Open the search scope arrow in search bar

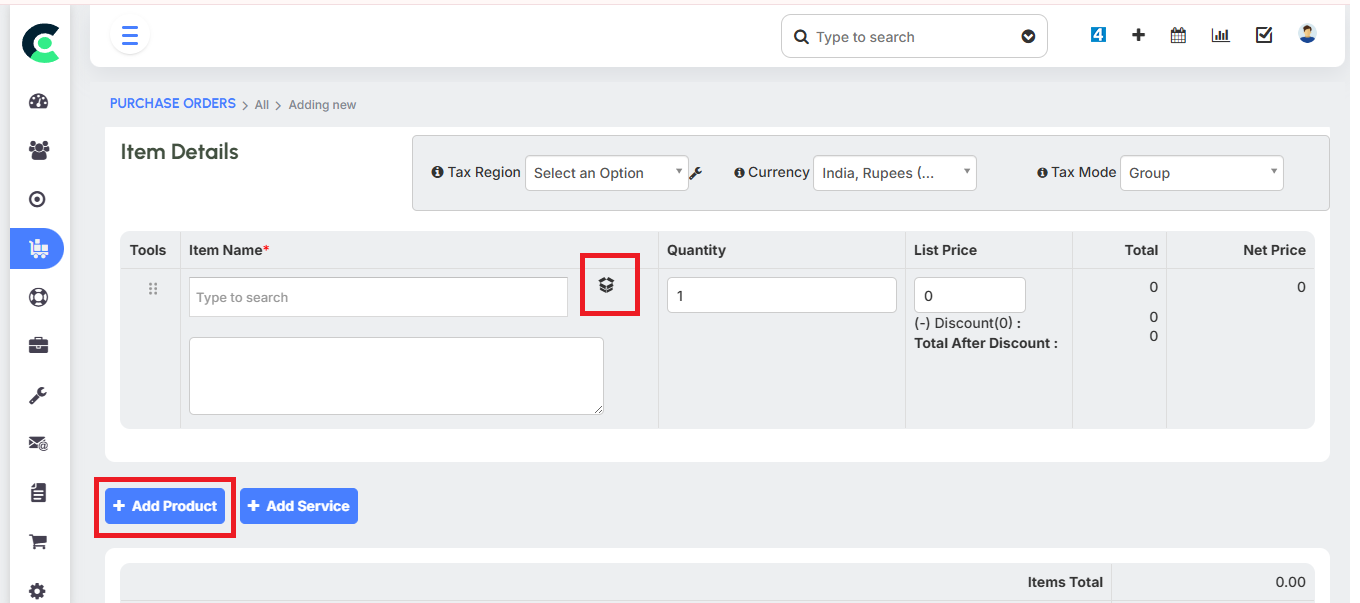tap(1028, 36)
